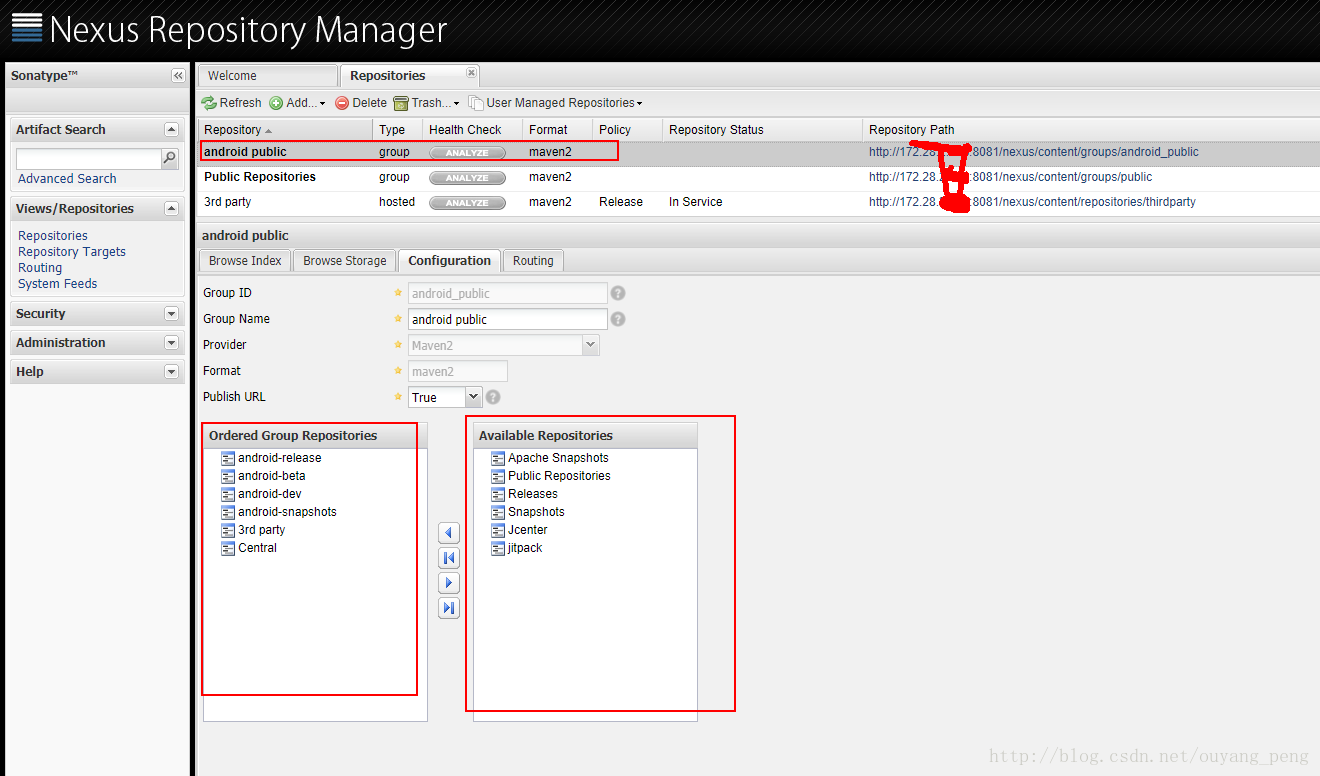Expand the Administration section

pyautogui.click(x=171, y=343)
